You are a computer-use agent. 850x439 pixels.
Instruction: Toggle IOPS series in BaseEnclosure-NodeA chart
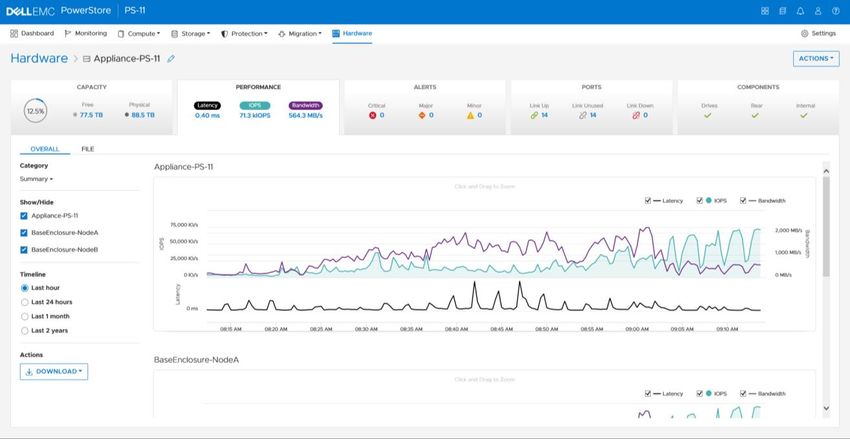tap(700, 393)
